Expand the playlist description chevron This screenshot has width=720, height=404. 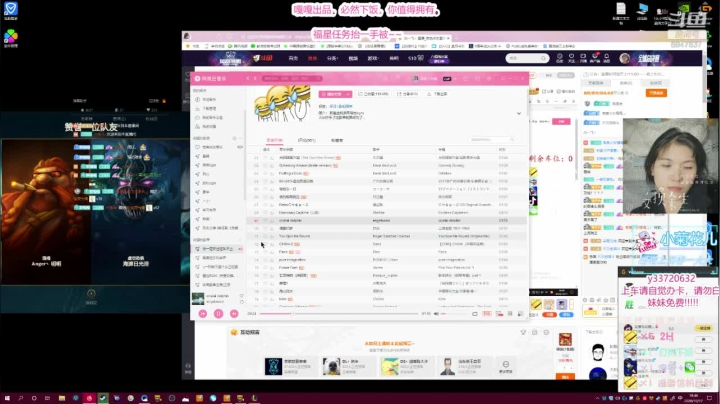click(519, 113)
